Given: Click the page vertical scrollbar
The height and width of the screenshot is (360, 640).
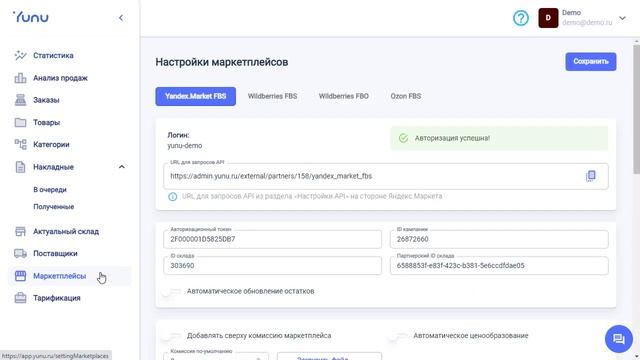Looking at the screenshot, I should [636, 108].
